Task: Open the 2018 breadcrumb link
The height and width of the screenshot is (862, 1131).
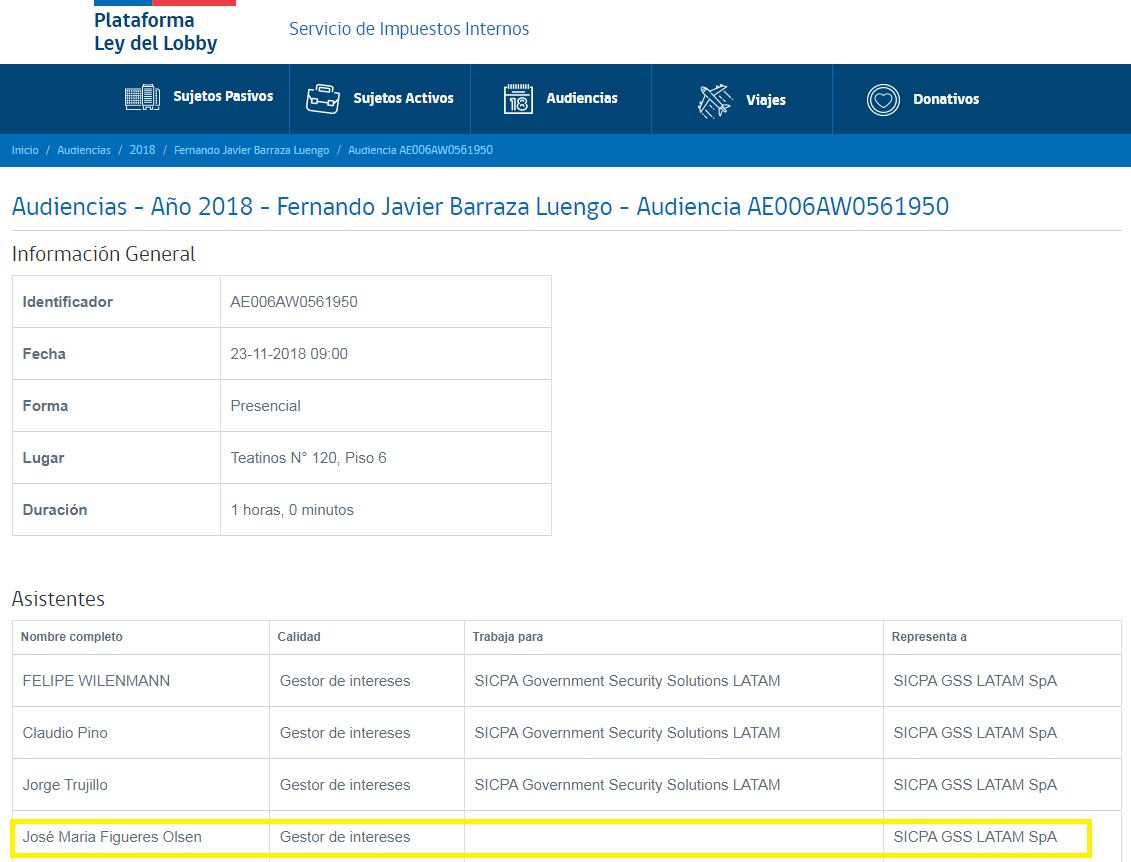Action: tap(143, 150)
